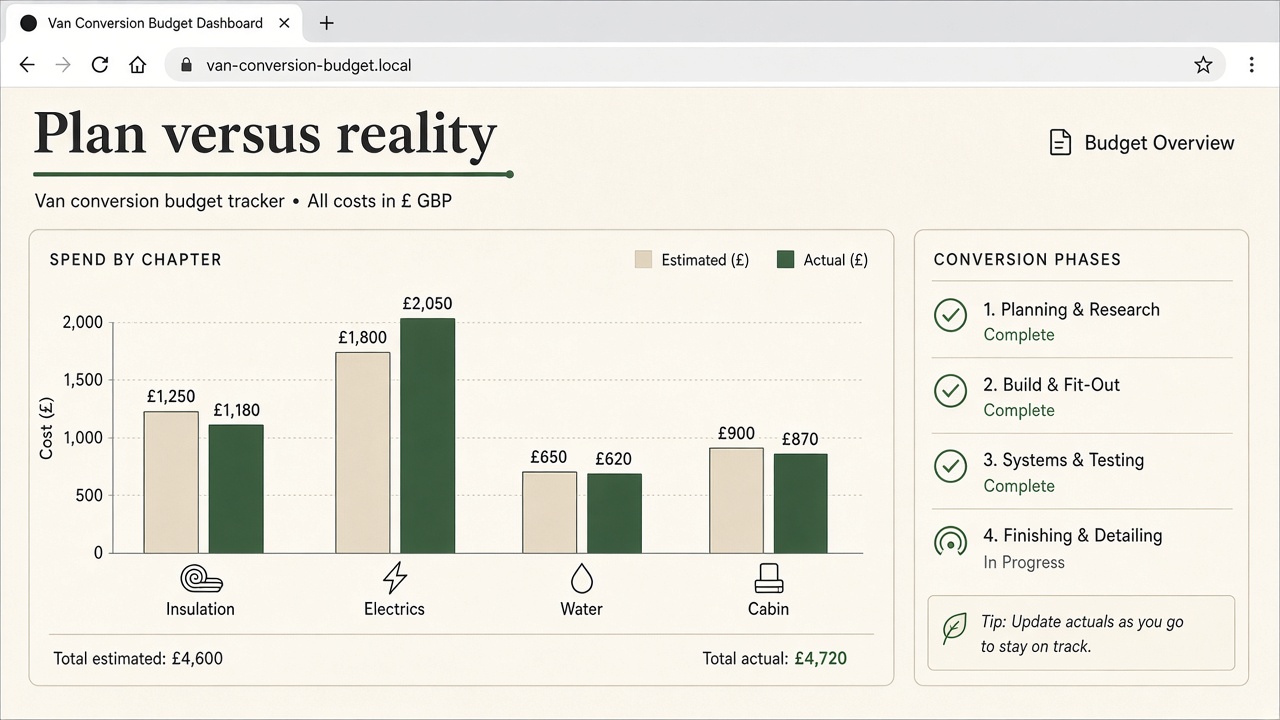
Task: Open a new browser tab
Action: pyautogui.click(x=326, y=23)
